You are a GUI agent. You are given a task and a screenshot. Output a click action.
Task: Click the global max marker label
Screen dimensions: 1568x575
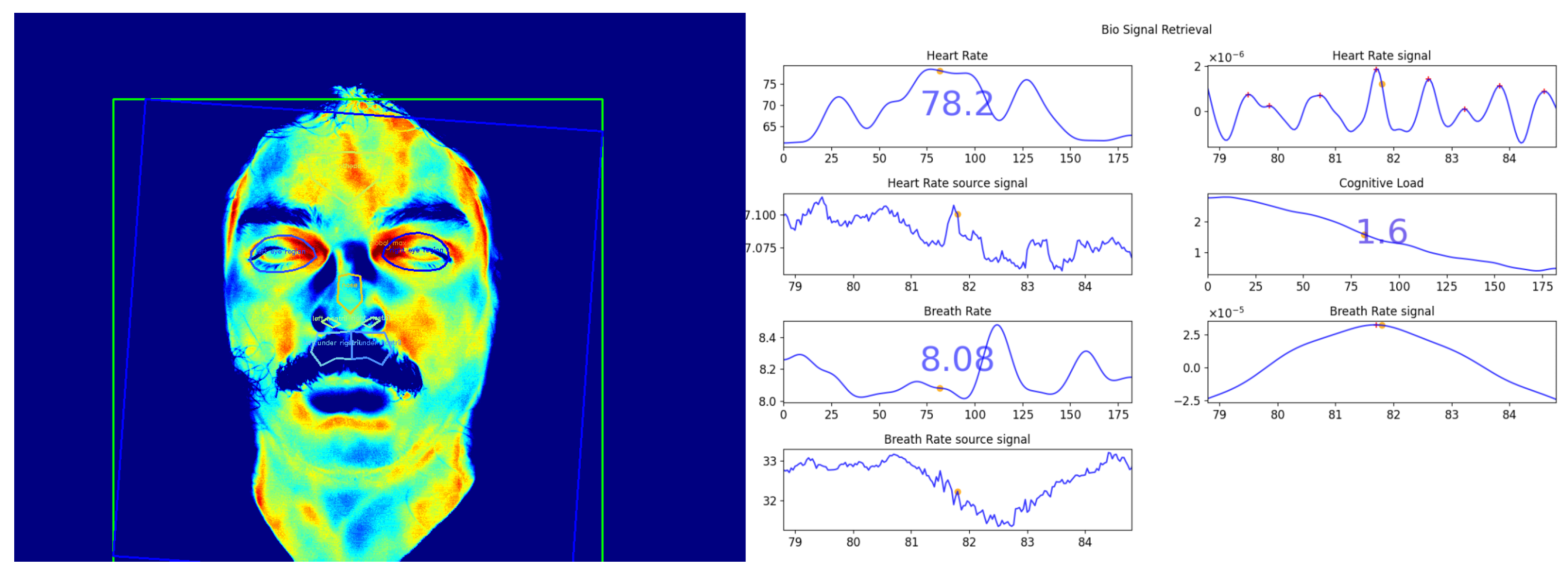pyautogui.click(x=388, y=243)
